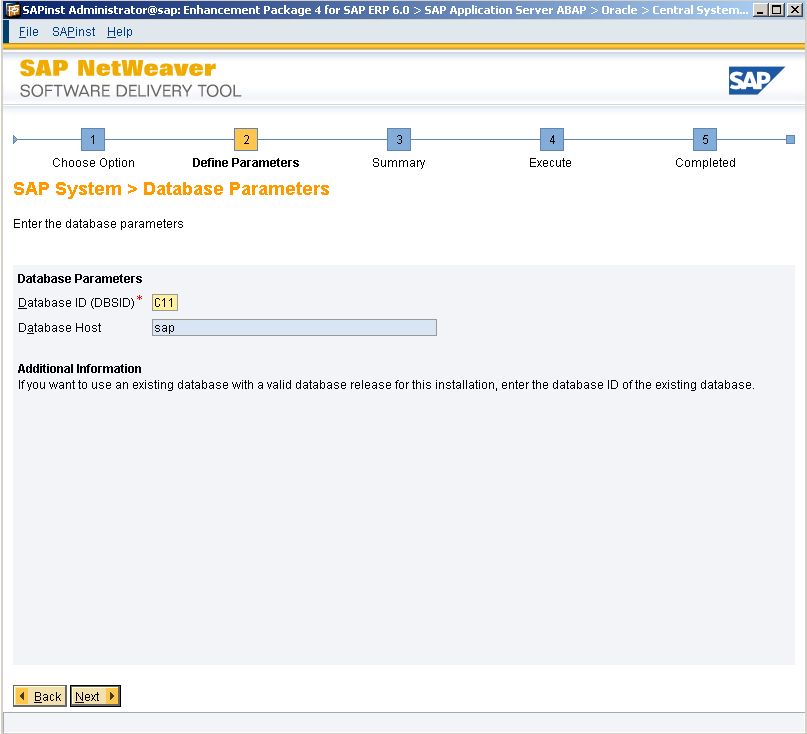Screen dimensions: 807x734
Task: Close the SAPinst window
Action: [795, 10]
